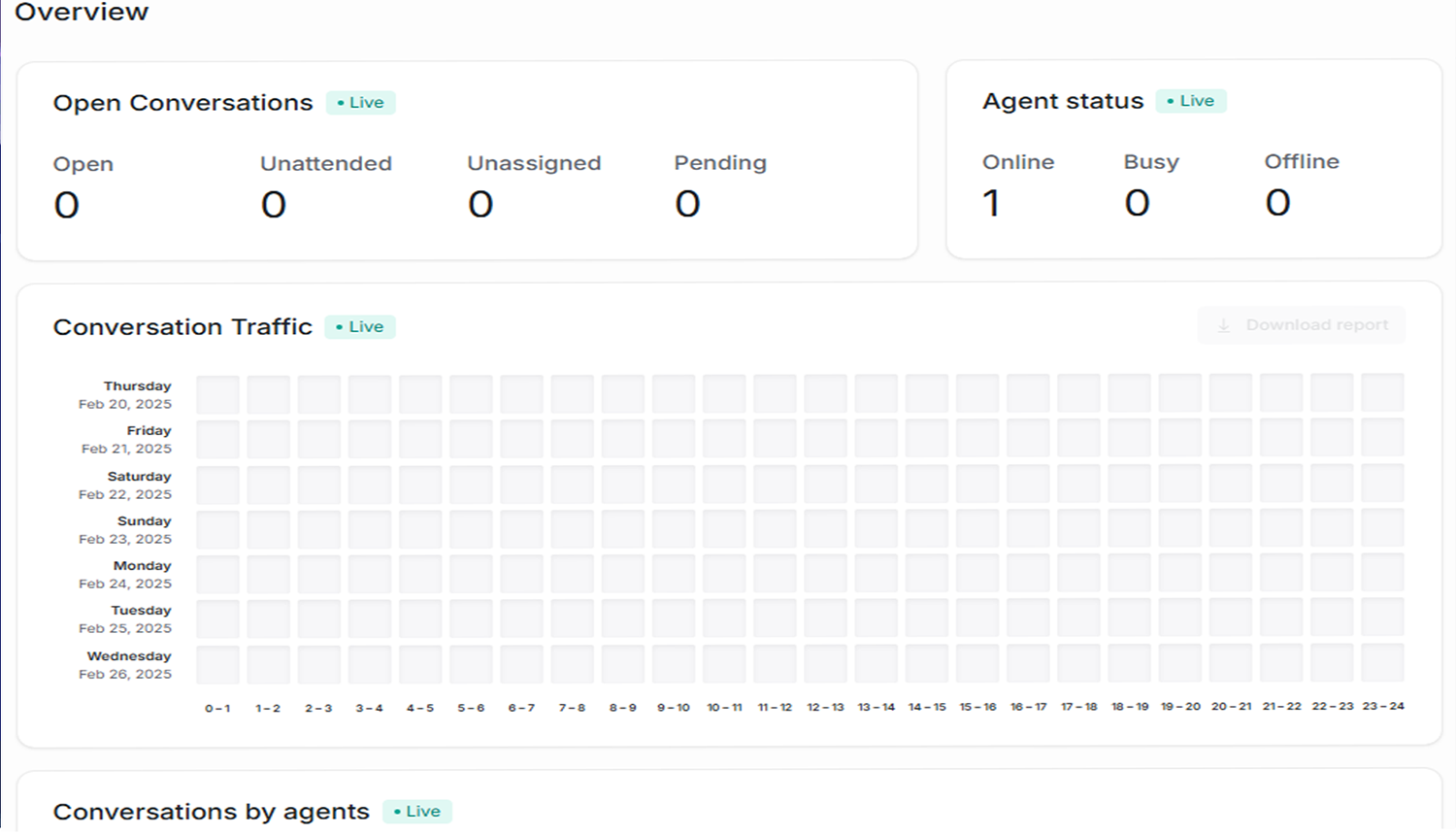1456x835 pixels.
Task: Click the 12–13 hour label on heatmap axis
Action: pos(825,708)
